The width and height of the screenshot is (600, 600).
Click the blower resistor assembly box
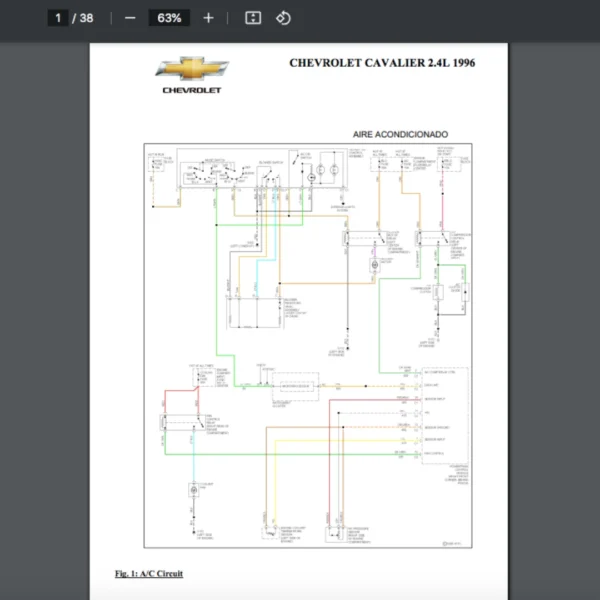pyautogui.click(x=255, y=312)
